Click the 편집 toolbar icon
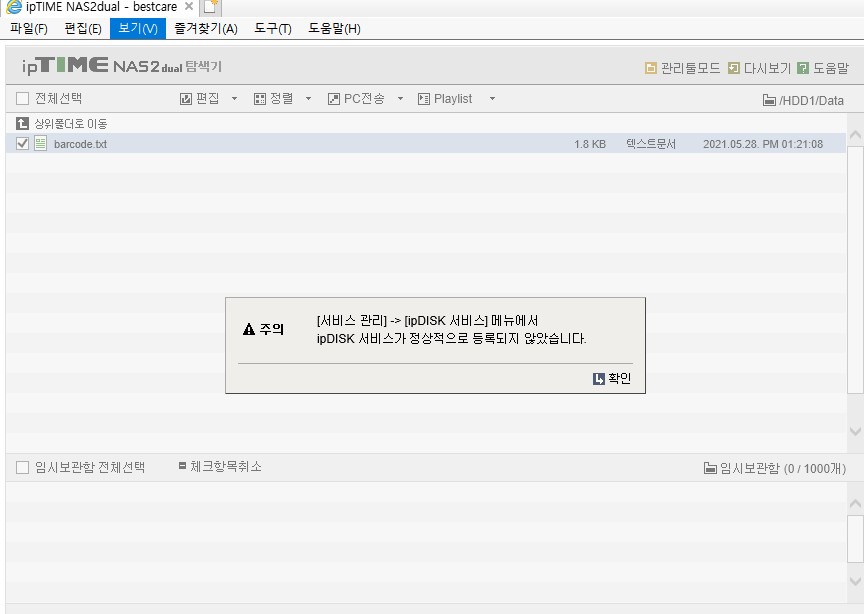The height and width of the screenshot is (614, 864). click(x=186, y=99)
